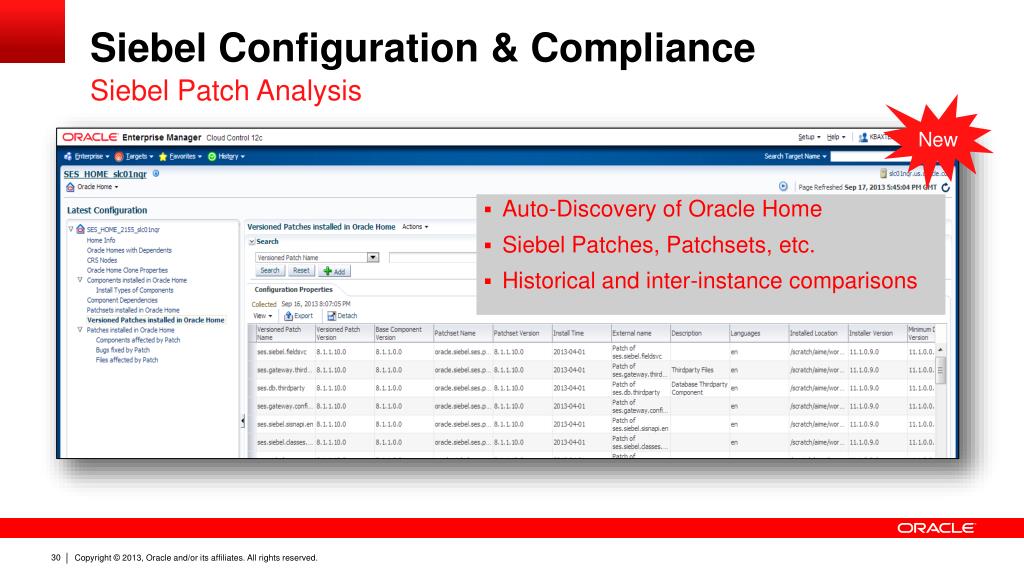Viewport: 1024px width, 576px height.
Task: Open the Setup menu
Action: (x=808, y=137)
